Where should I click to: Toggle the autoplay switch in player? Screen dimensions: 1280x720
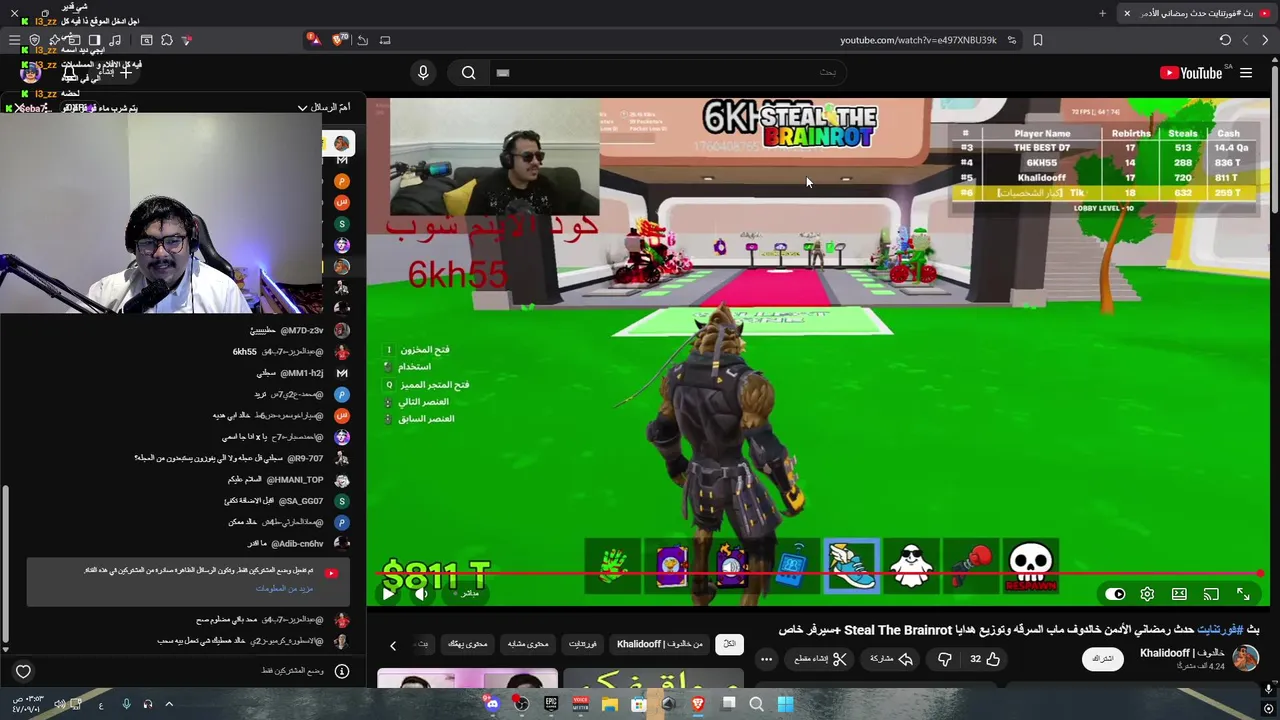(1116, 594)
